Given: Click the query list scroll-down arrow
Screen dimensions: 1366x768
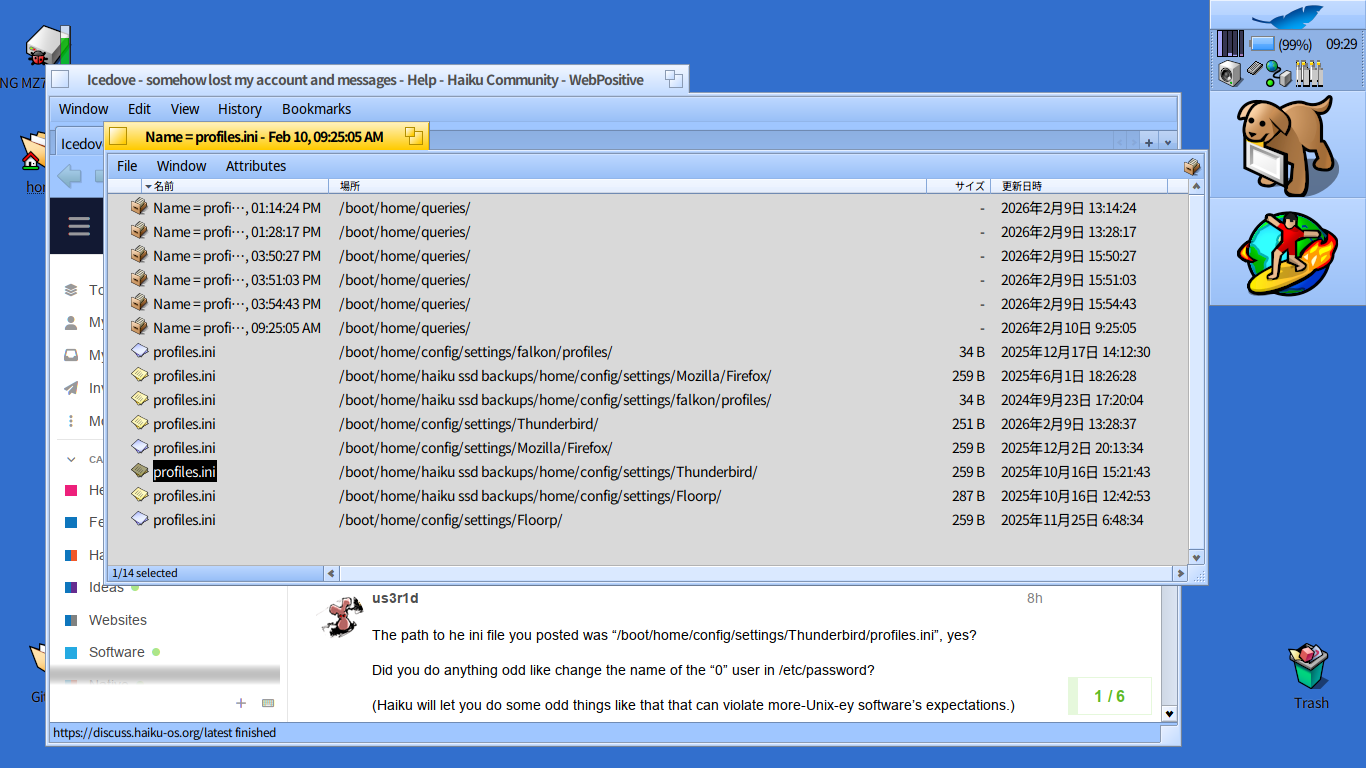Looking at the screenshot, I should click(x=1196, y=557).
